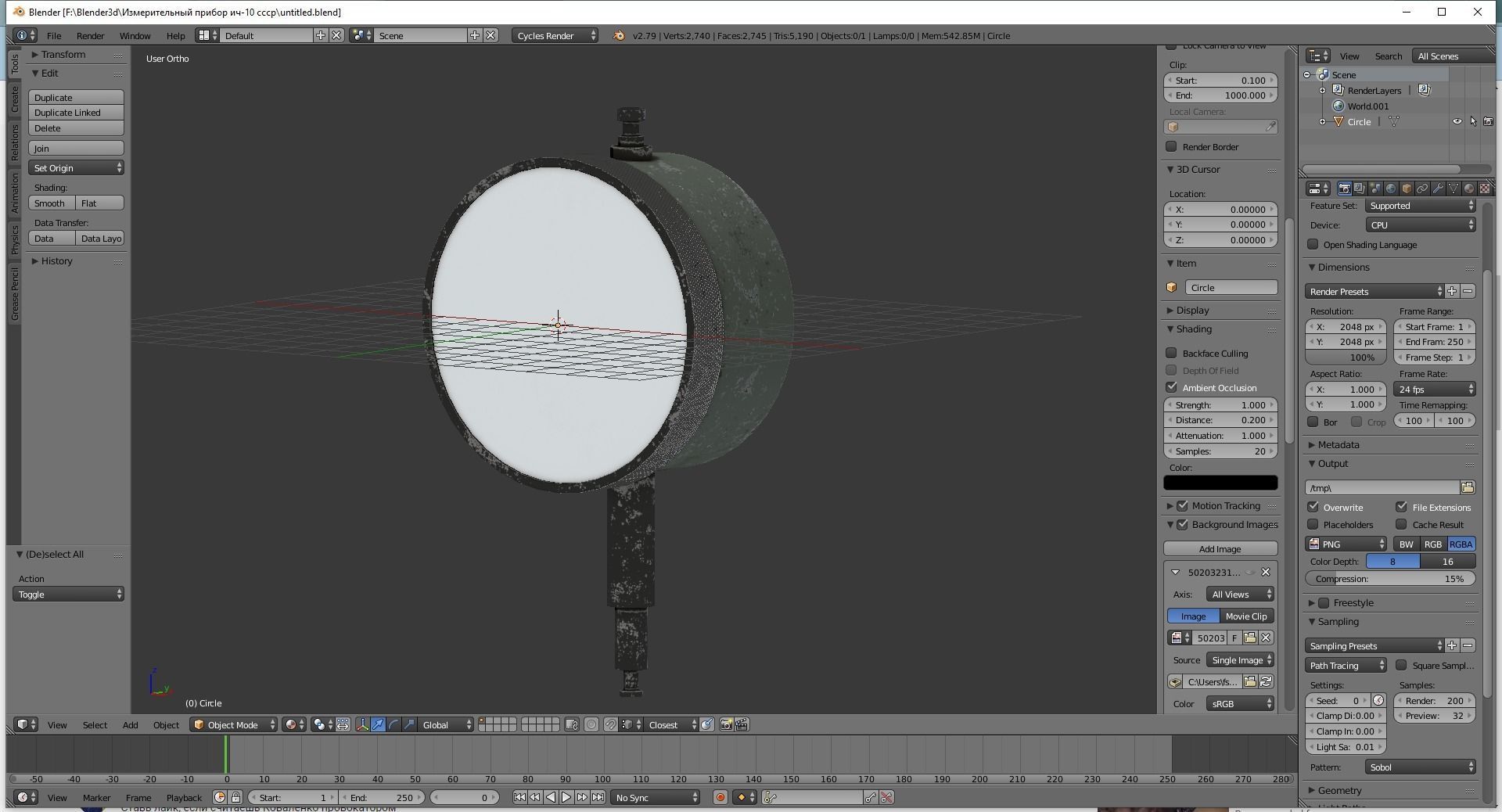Expand RenderLayers in outliner tree
The height and width of the screenshot is (812, 1502).
point(1323,91)
